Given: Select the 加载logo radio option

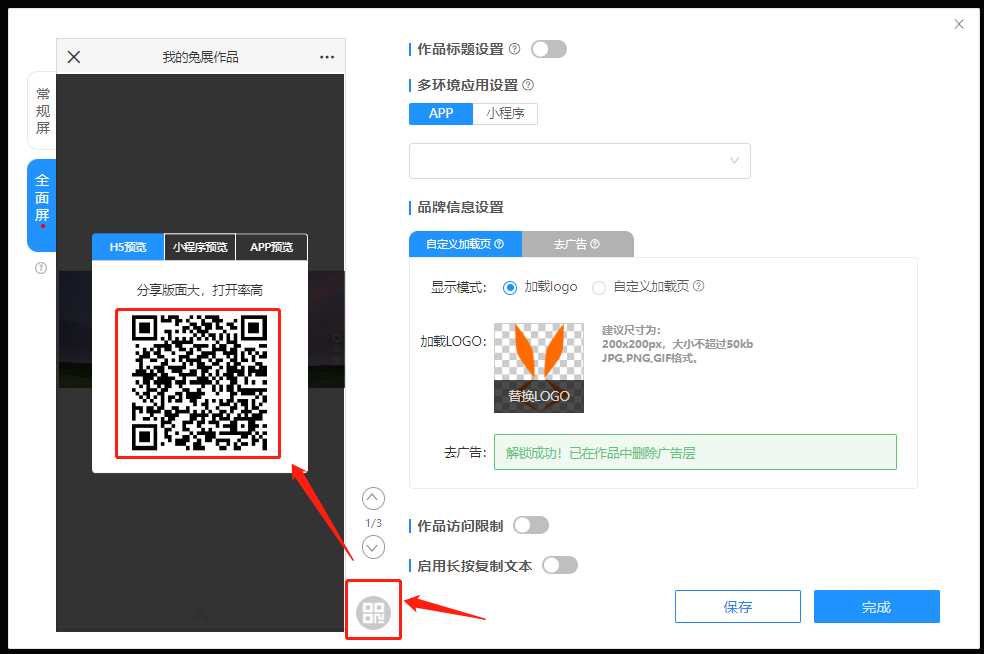Looking at the screenshot, I should 510,287.
